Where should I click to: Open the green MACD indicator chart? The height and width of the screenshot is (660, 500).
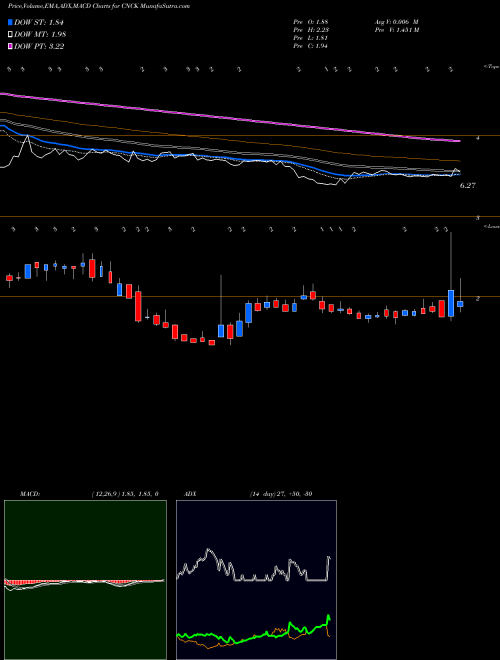click(85, 580)
